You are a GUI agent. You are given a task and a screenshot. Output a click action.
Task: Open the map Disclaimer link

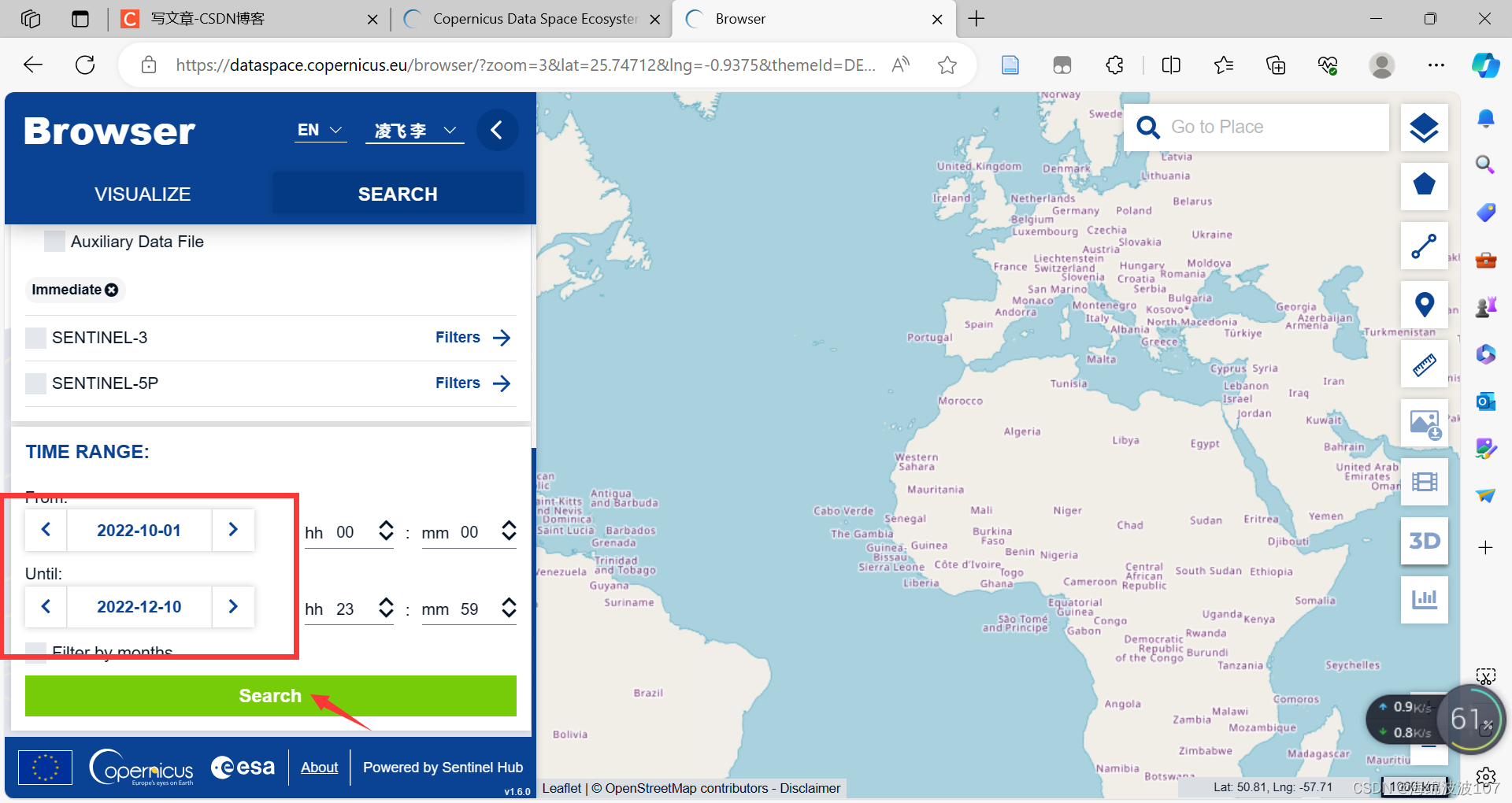click(x=810, y=788)
